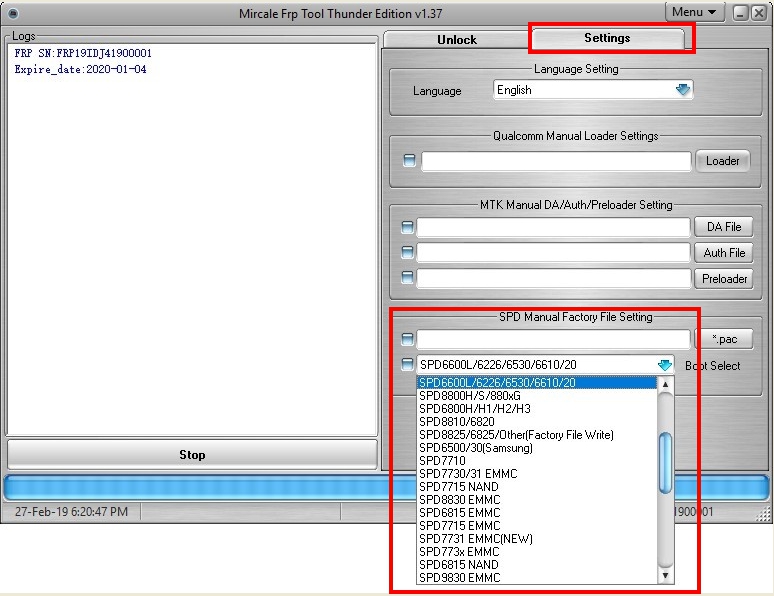Select SPD6815 NAND in the list
774x596 pixels.
(537, 564)
